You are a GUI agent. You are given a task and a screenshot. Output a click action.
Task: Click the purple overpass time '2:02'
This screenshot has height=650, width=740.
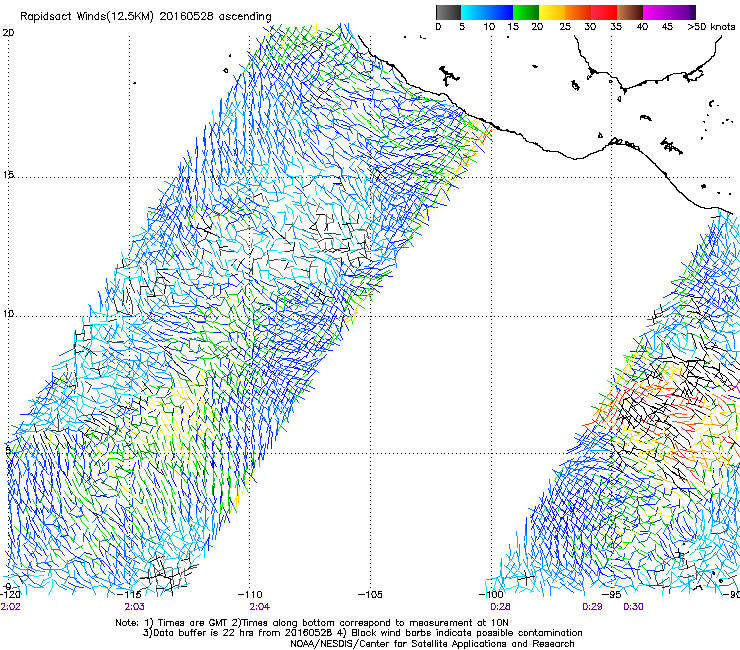pos(10,607)
